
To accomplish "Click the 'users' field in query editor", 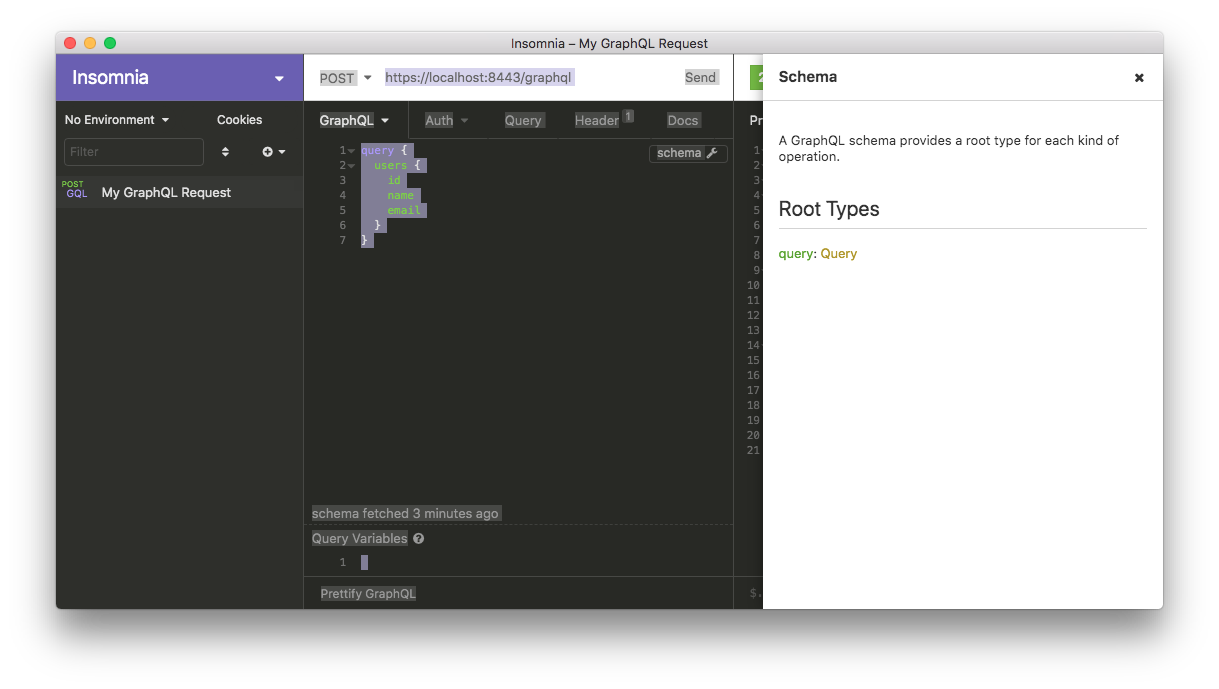I will pyautogui.click(x=391, y=166).
